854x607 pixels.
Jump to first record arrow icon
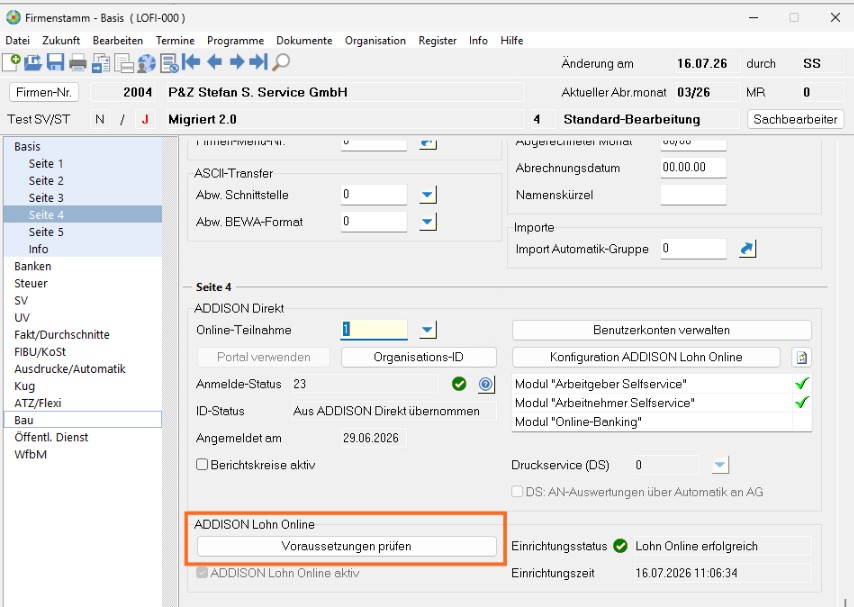pos(191,62)
